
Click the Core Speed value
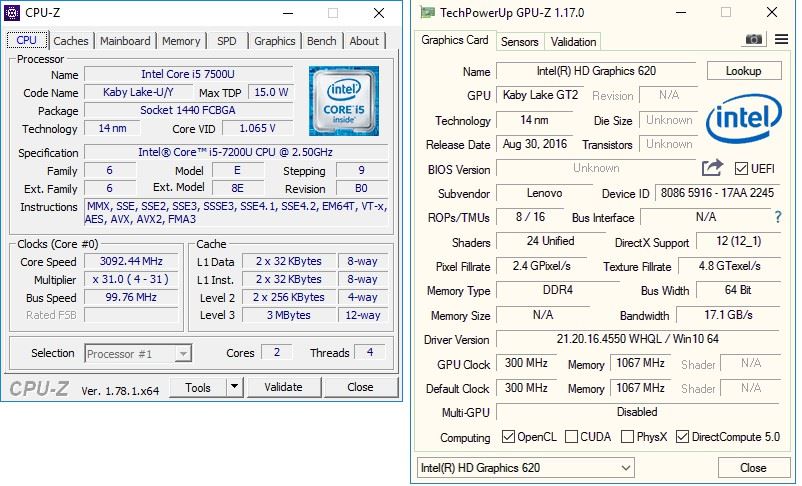pyautogui.click(x=131, y=261)
